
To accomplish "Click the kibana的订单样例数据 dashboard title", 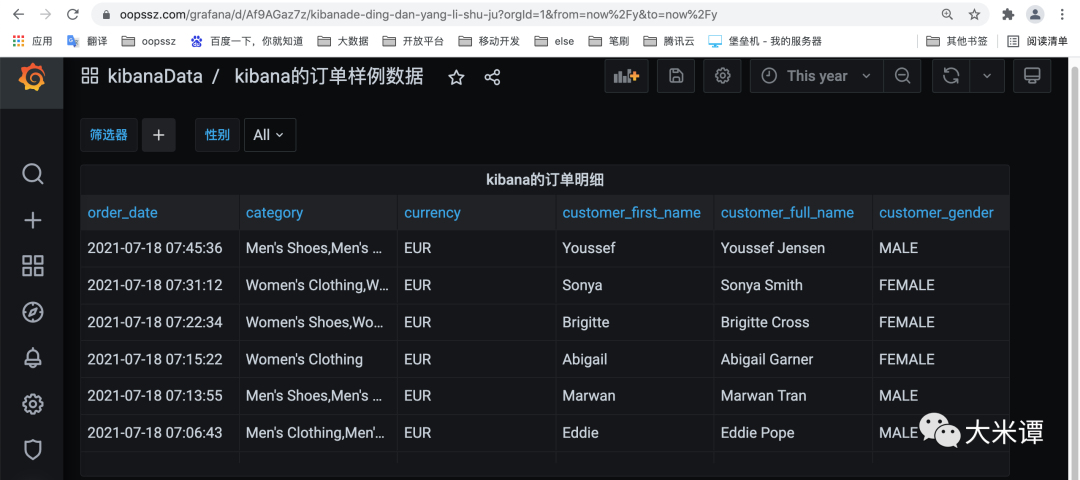I will pyautogui.click(x=329, y=76).
